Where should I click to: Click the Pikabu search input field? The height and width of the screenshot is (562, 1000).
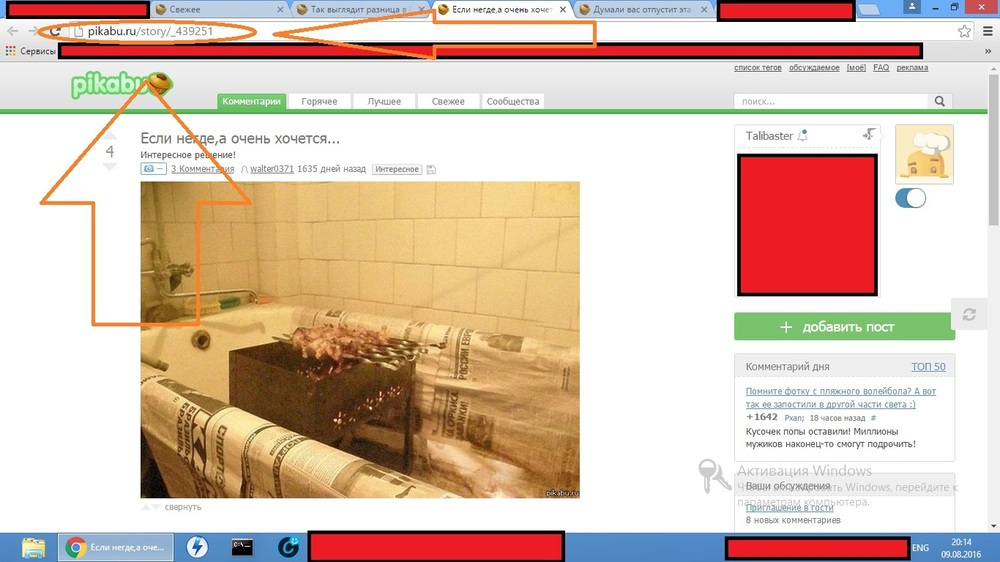(x=831, y=101)
